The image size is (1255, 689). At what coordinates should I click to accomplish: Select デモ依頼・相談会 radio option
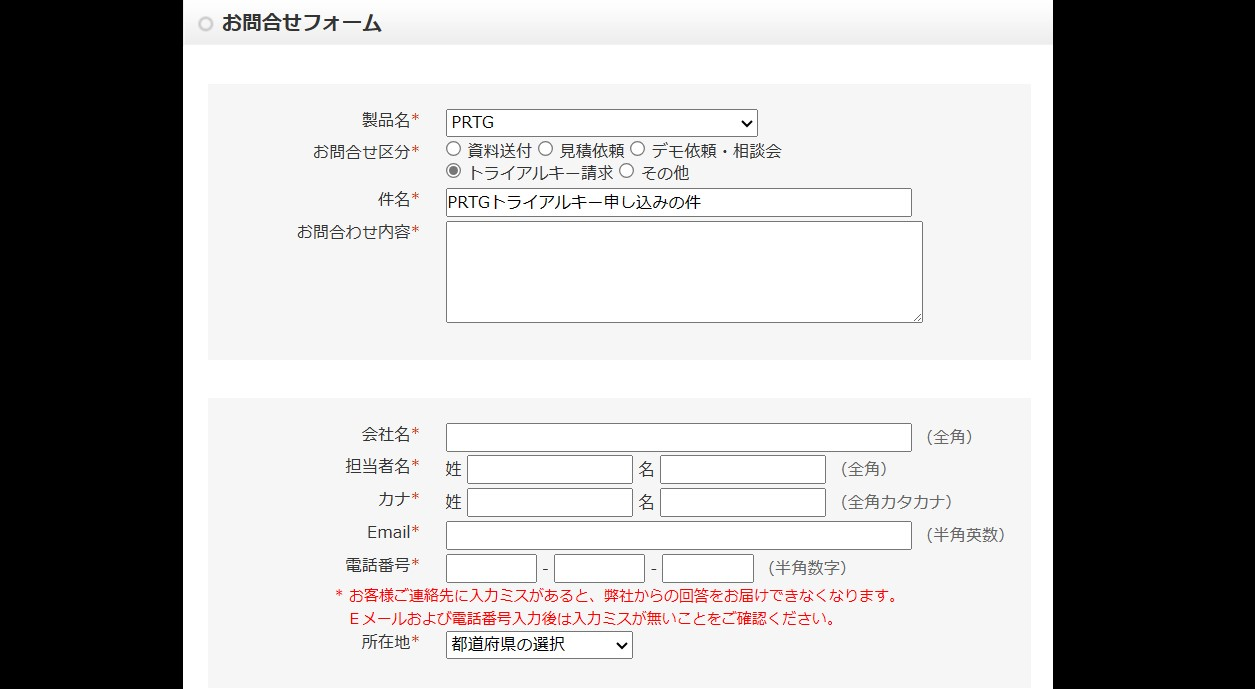[638, 149]
